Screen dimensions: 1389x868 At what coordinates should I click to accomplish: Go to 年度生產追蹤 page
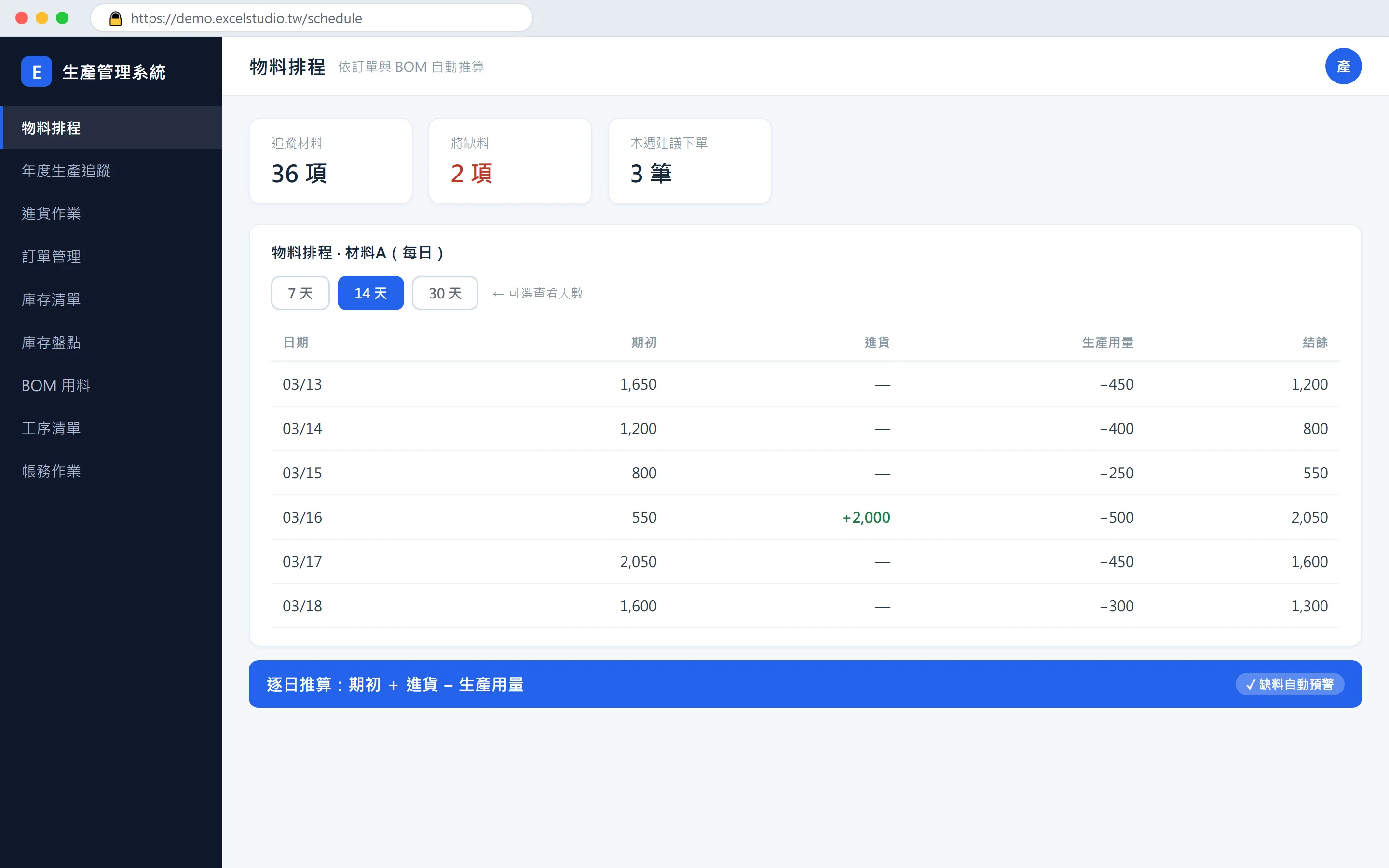coord(111,171)
